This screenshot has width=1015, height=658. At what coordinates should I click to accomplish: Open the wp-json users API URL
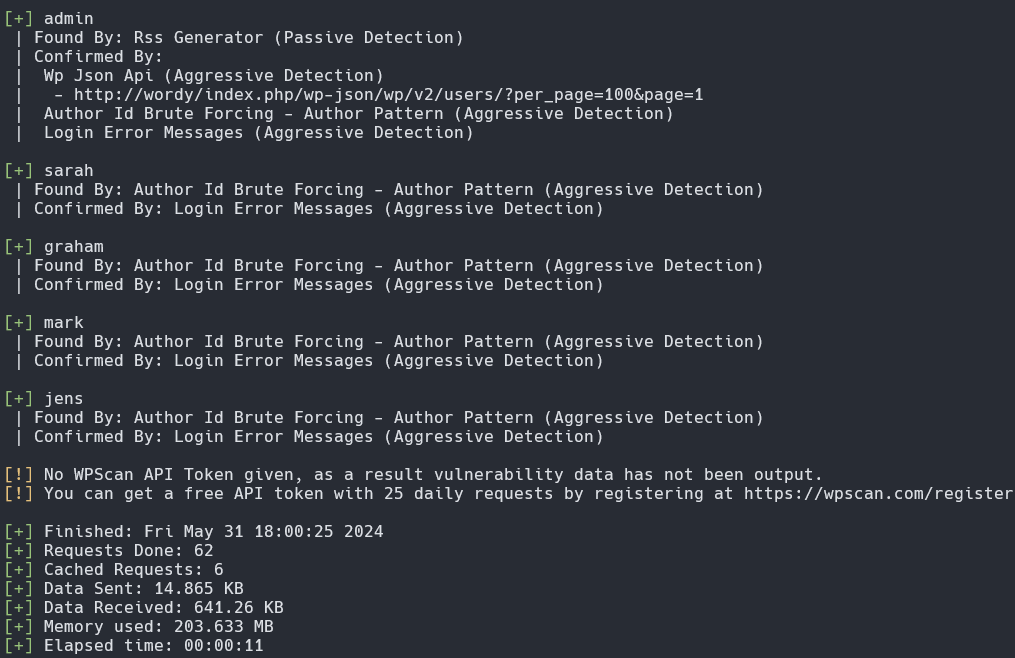coord(388,95)
